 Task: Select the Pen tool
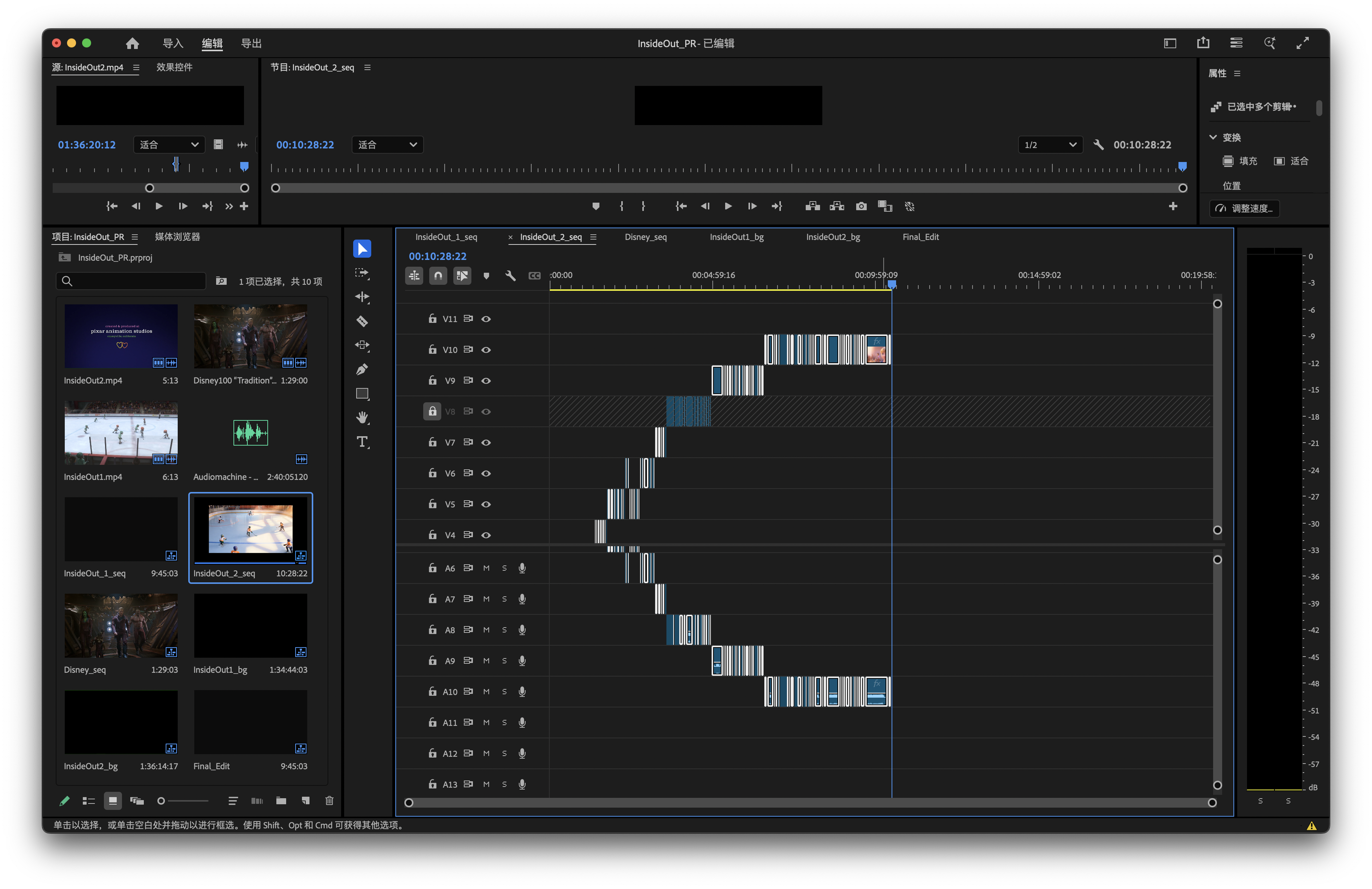point(362,369)
